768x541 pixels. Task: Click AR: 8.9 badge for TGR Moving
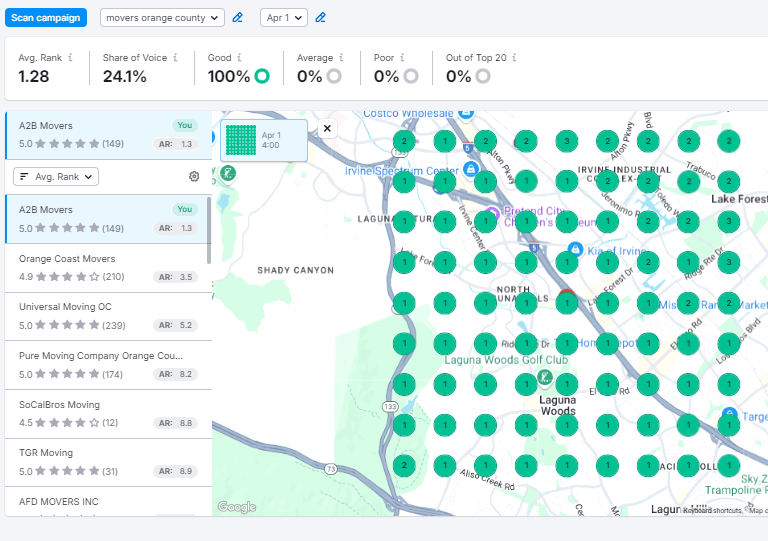click(175, 471)
